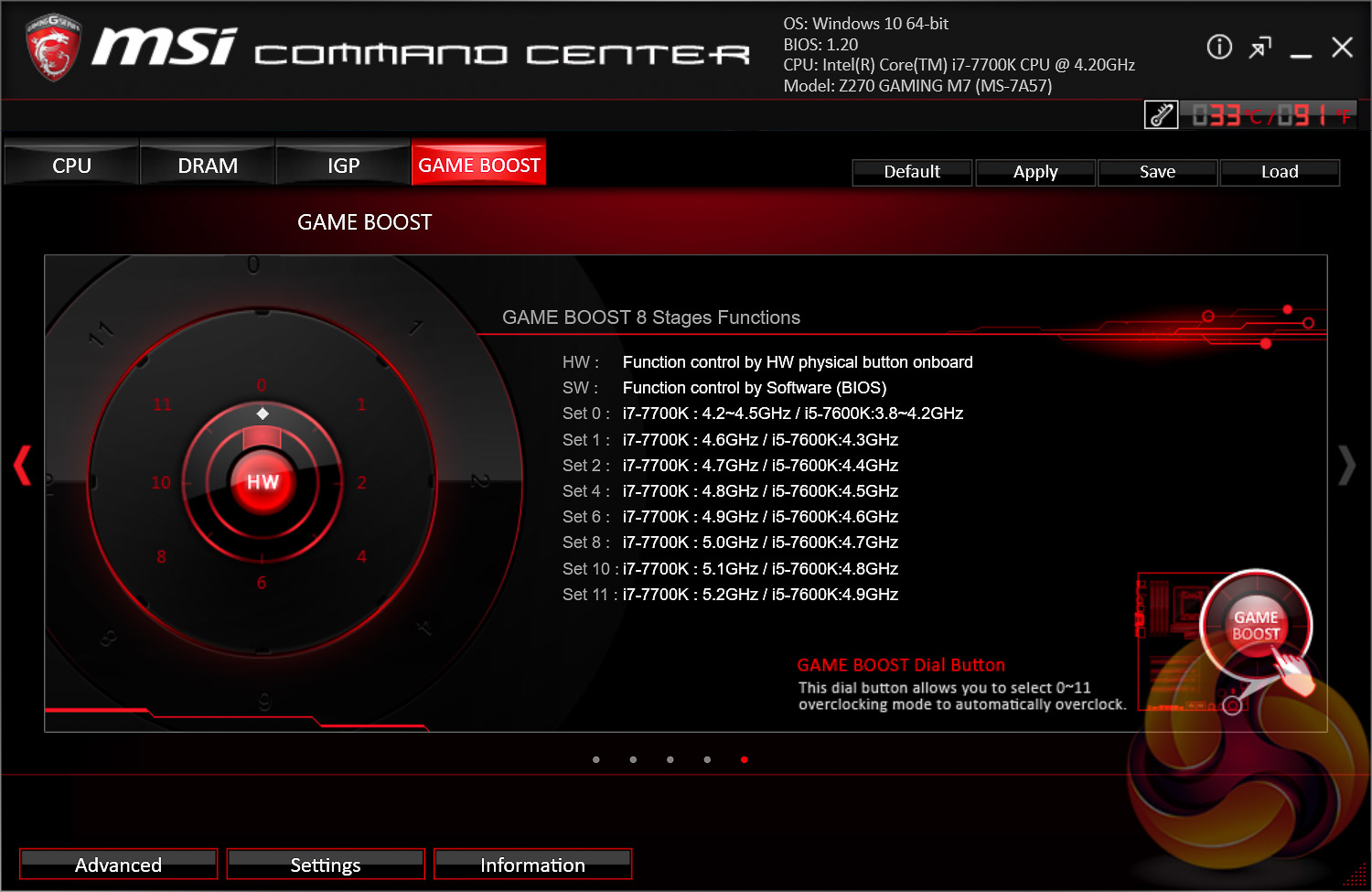Click the MSI dragon shield logo
This screenshot has height=892, width=1372.
point(53,48)
